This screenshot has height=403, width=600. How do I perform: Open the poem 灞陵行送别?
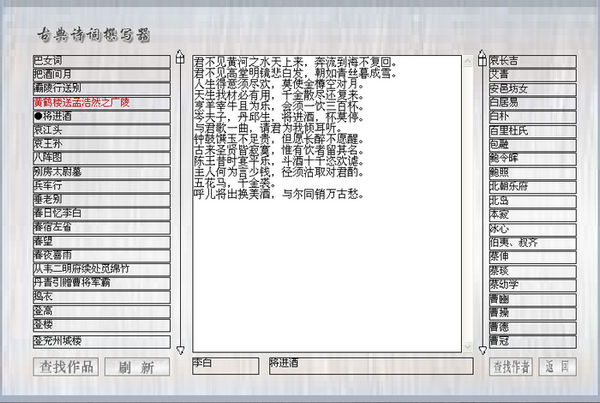[x=102, y=88]
